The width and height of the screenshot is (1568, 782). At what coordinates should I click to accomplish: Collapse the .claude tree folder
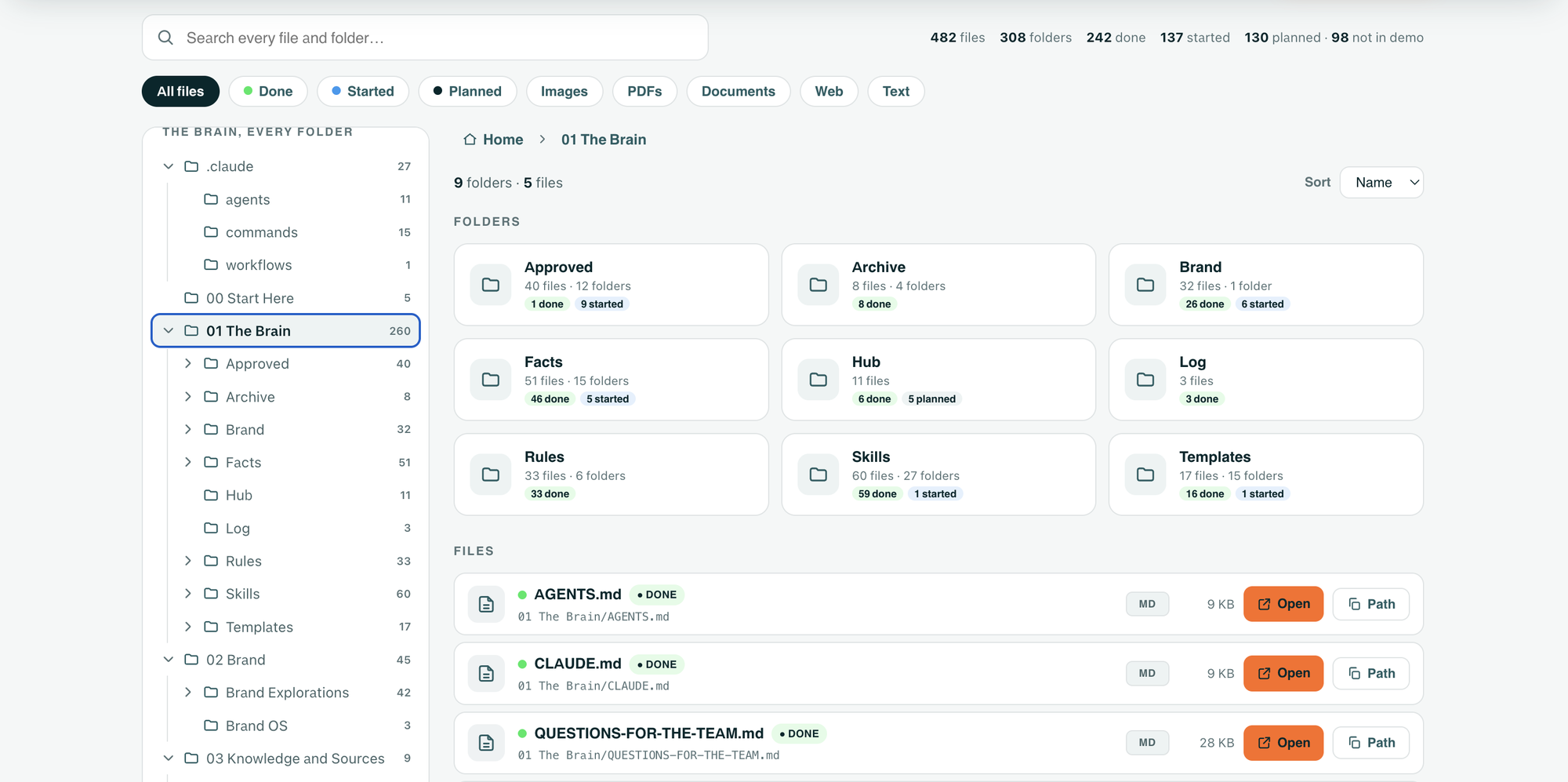[x=169, y=166]
